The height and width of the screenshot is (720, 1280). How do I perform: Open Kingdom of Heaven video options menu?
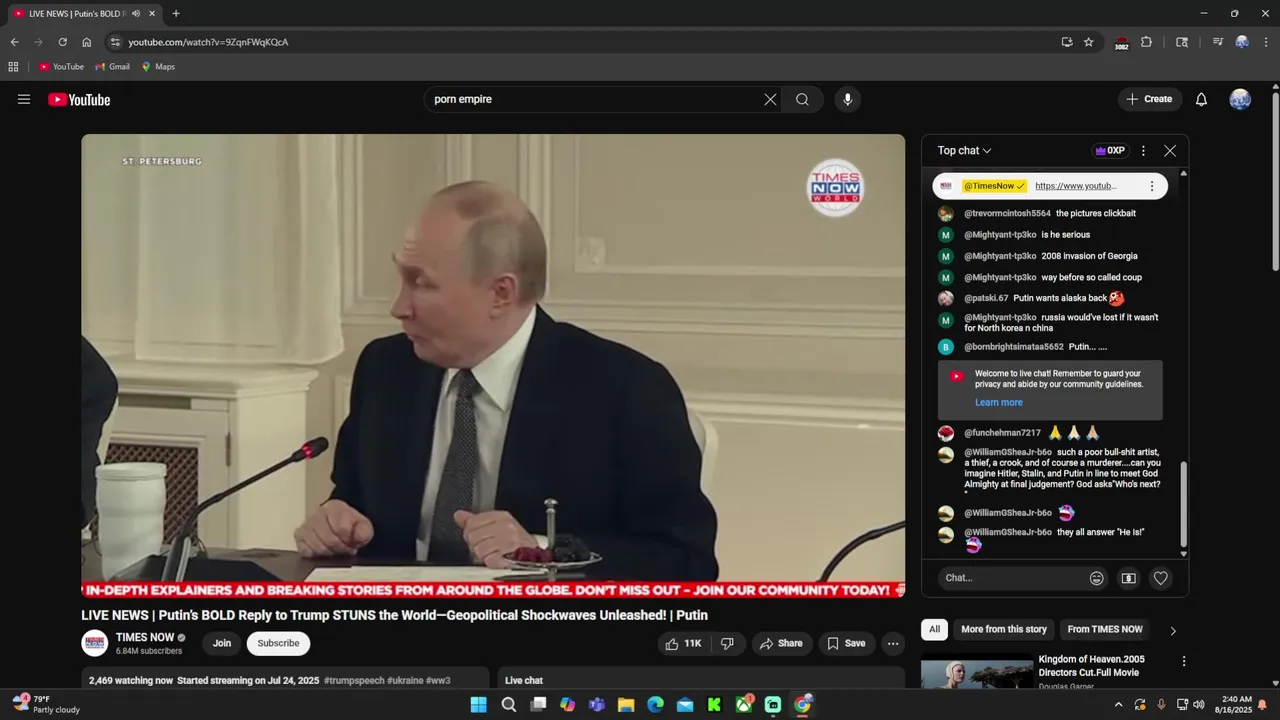[x=1184, y=662]
